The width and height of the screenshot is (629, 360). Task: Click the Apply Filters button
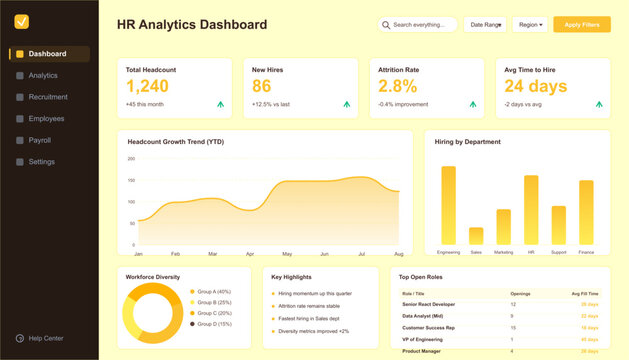tap(582, 24)
